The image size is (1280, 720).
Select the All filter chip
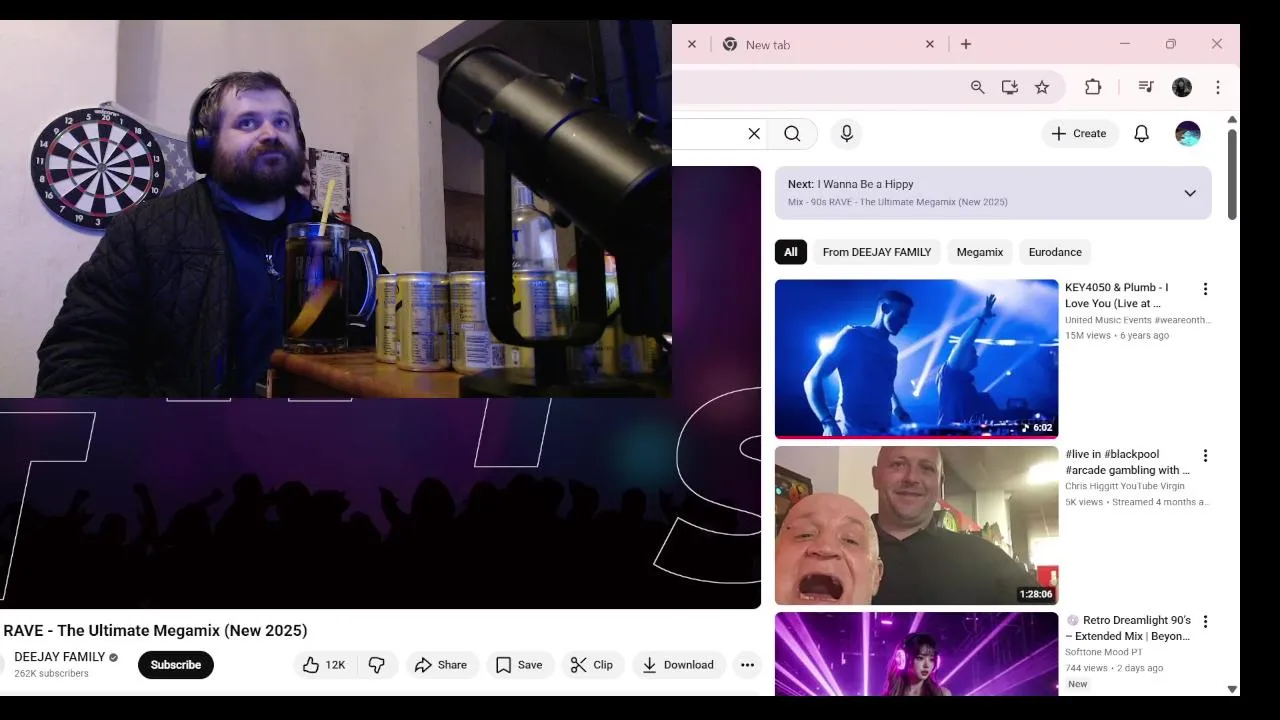(791, 252)
